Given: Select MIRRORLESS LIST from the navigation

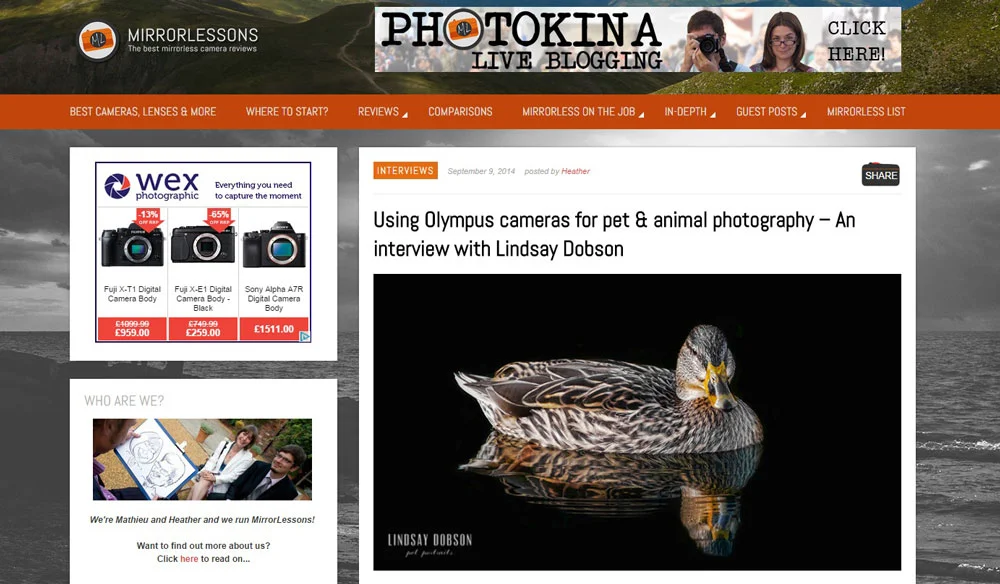Looking at the screenshot, I should click(866, 112).
